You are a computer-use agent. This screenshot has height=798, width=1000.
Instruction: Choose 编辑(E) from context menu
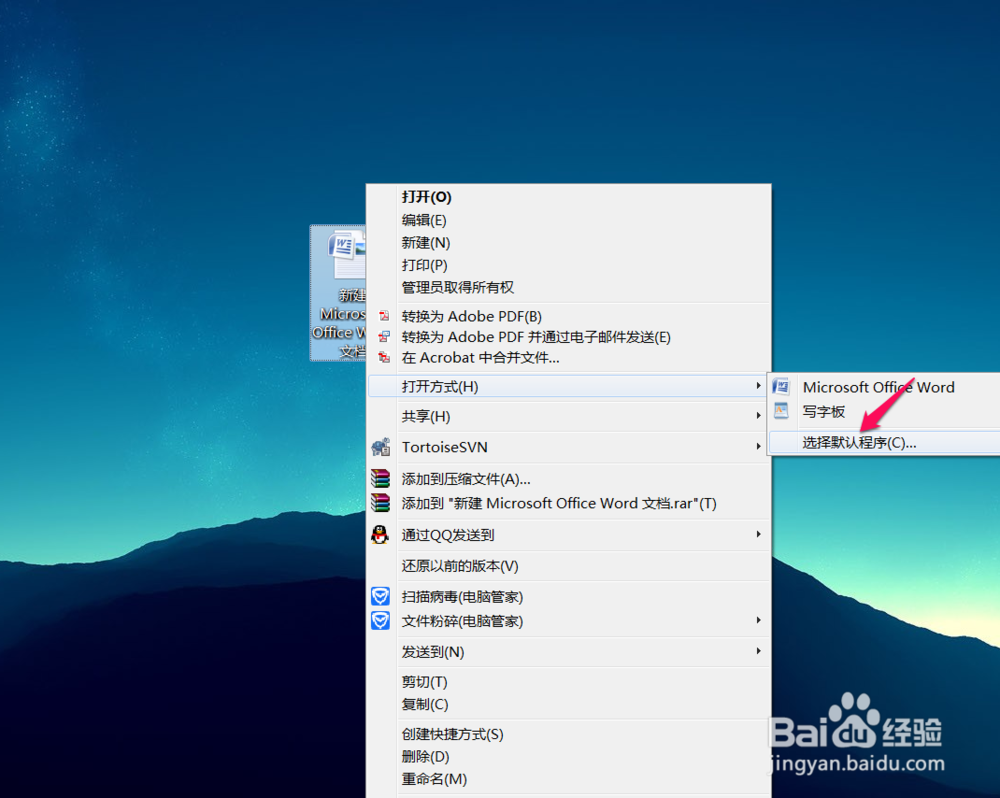coord(569,220)
